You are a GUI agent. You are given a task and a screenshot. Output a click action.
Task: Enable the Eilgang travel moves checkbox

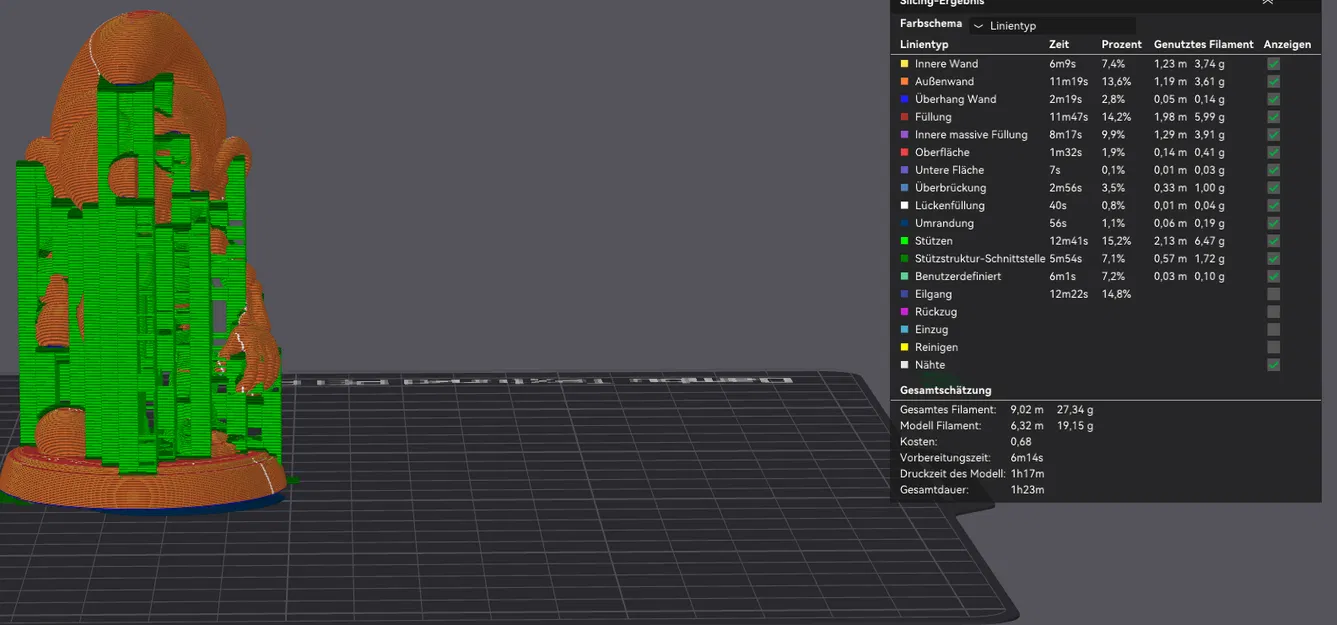pyautogui.click(x=1273, y=294)
